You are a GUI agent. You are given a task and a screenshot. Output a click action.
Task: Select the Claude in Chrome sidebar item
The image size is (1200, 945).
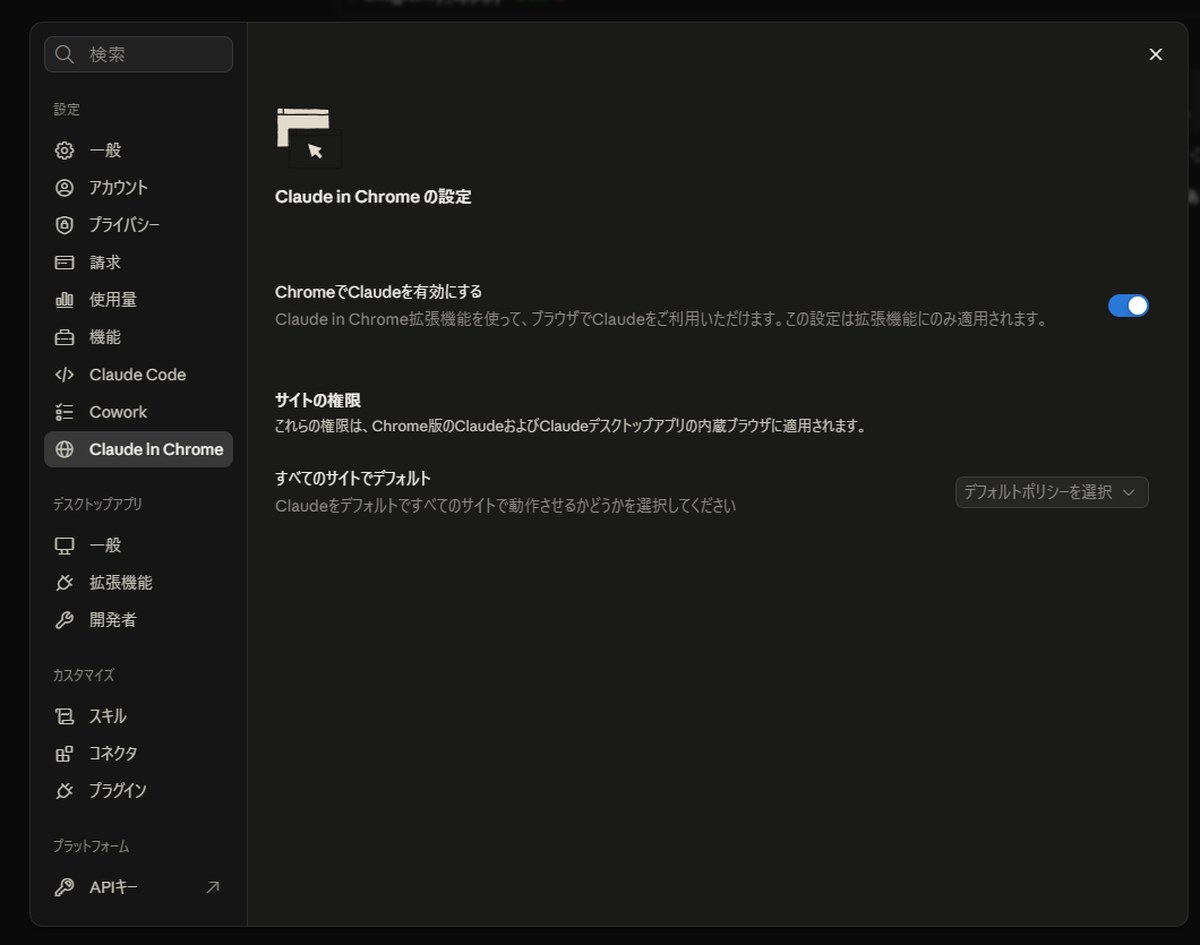[x=138, y=449]
